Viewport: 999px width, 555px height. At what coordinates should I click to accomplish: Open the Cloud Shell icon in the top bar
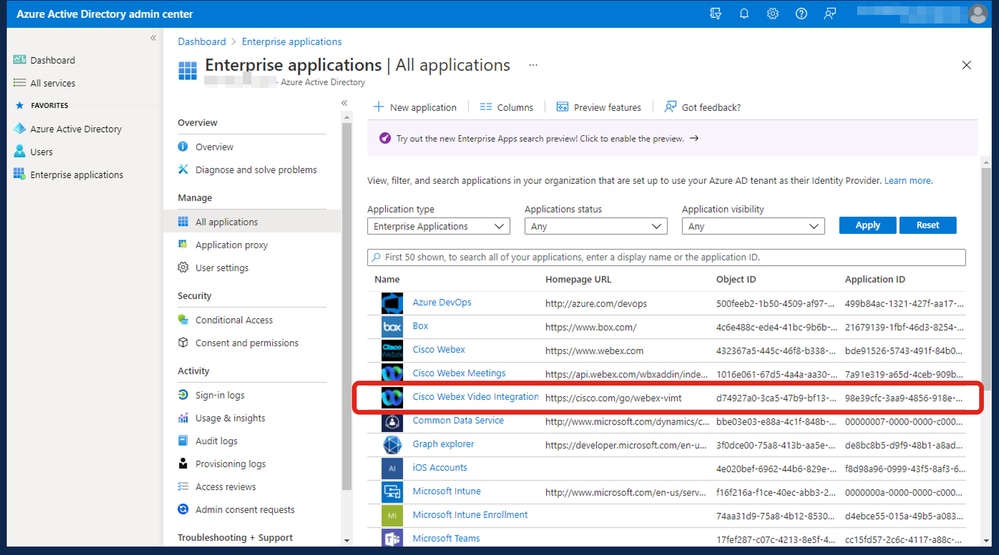point(715,13)
